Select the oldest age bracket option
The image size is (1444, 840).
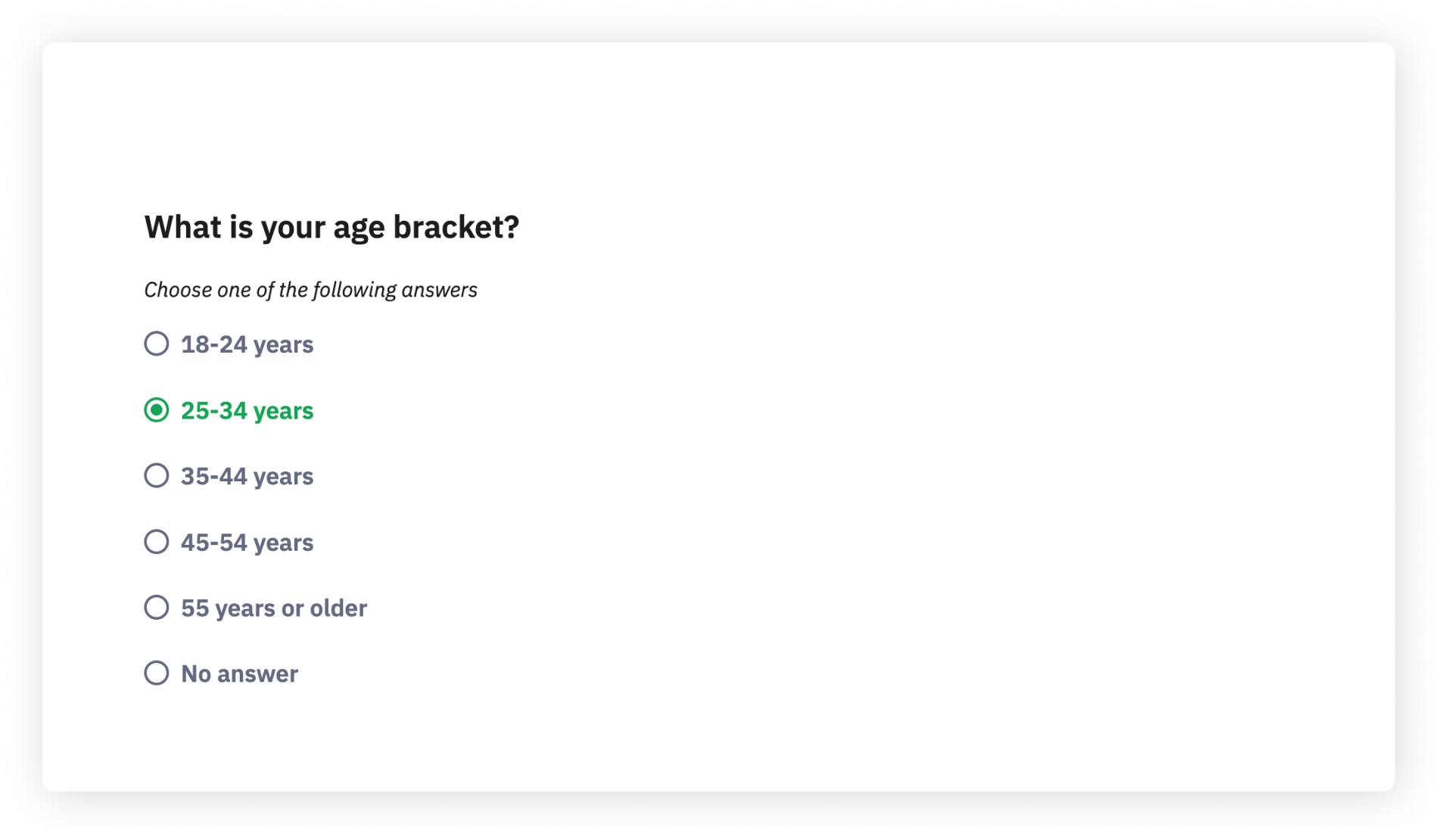tap(157, 608)
